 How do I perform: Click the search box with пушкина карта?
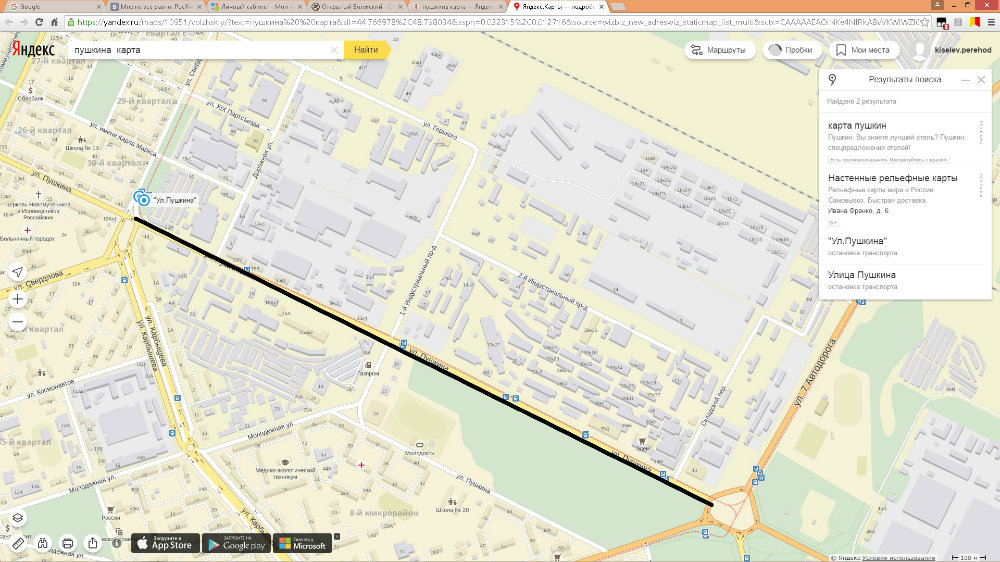[x=200, y=49]
